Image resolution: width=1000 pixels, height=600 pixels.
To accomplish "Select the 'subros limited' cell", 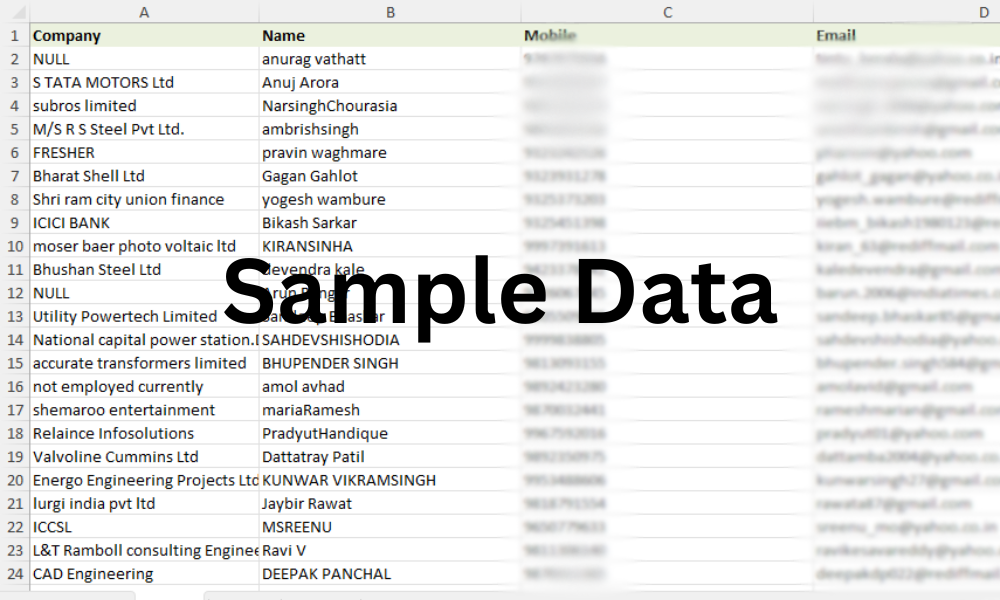I will click(144, 106).
